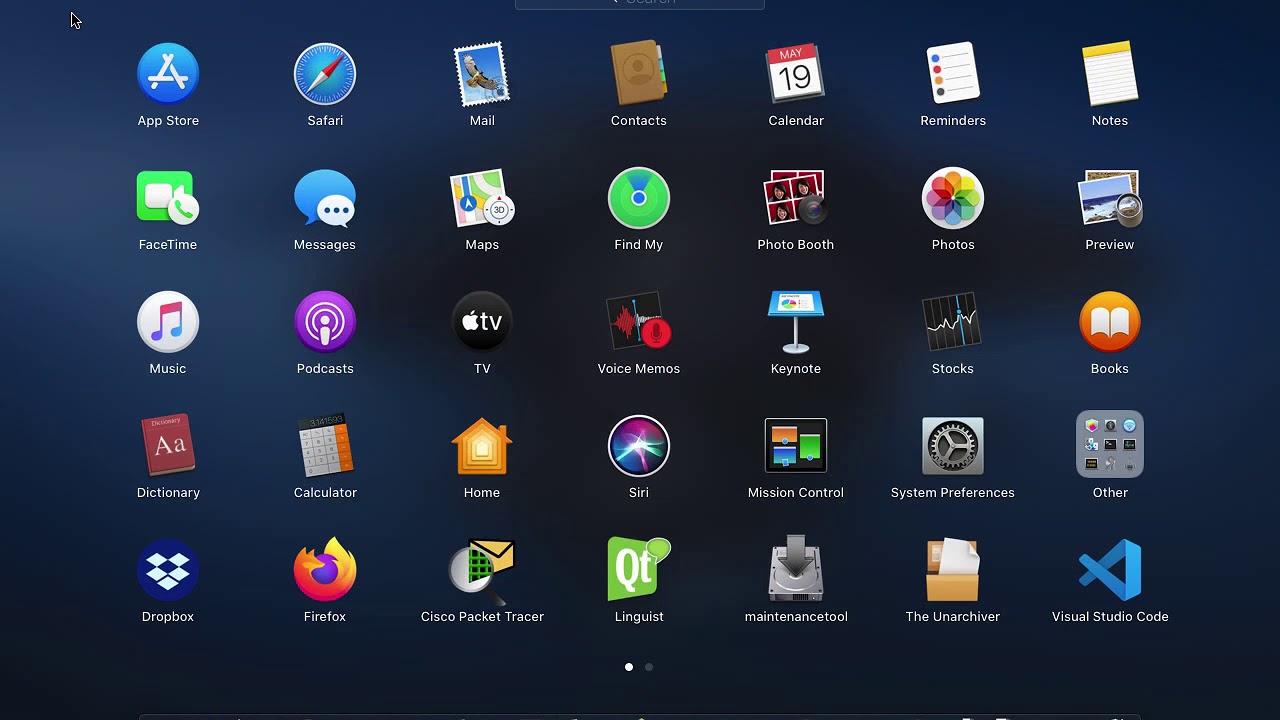
Task: Open the Apple TV app
Action: [482, 322]
